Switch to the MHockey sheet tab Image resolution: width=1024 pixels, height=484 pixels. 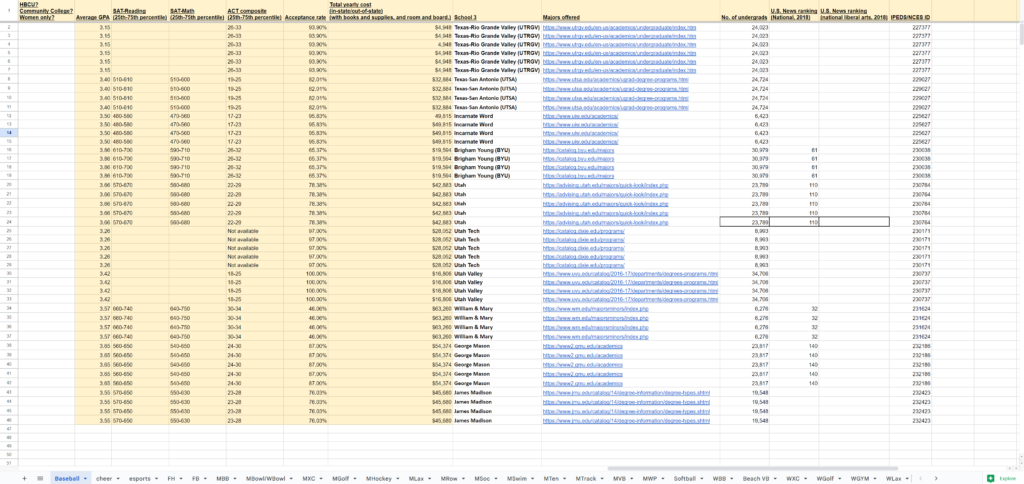point(379,479)
